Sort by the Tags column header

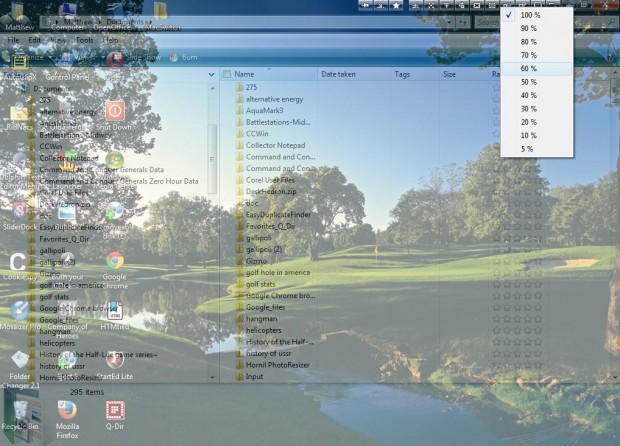point(414,74)
